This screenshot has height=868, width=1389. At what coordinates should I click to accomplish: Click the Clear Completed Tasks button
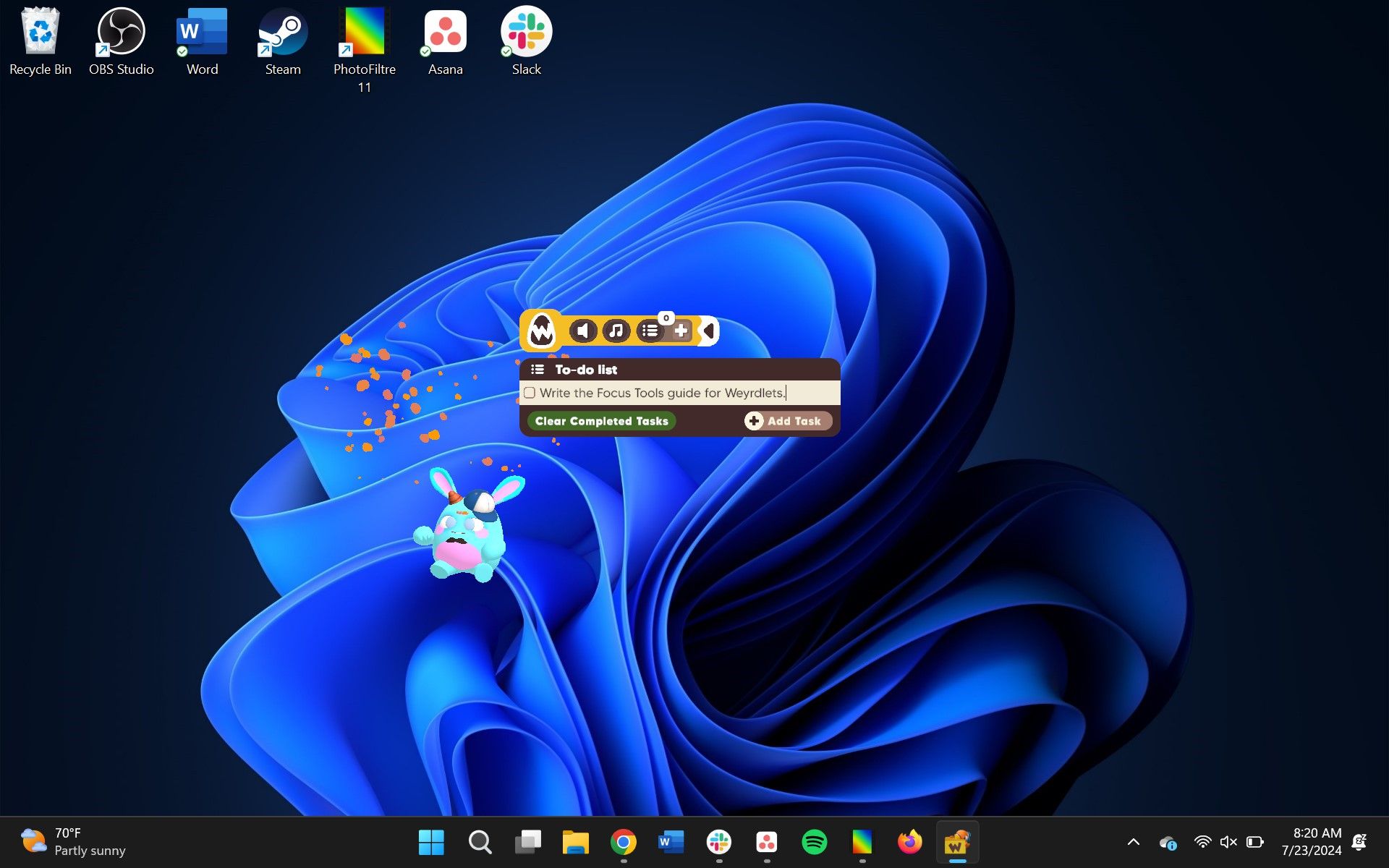click(x=601, y=420)
